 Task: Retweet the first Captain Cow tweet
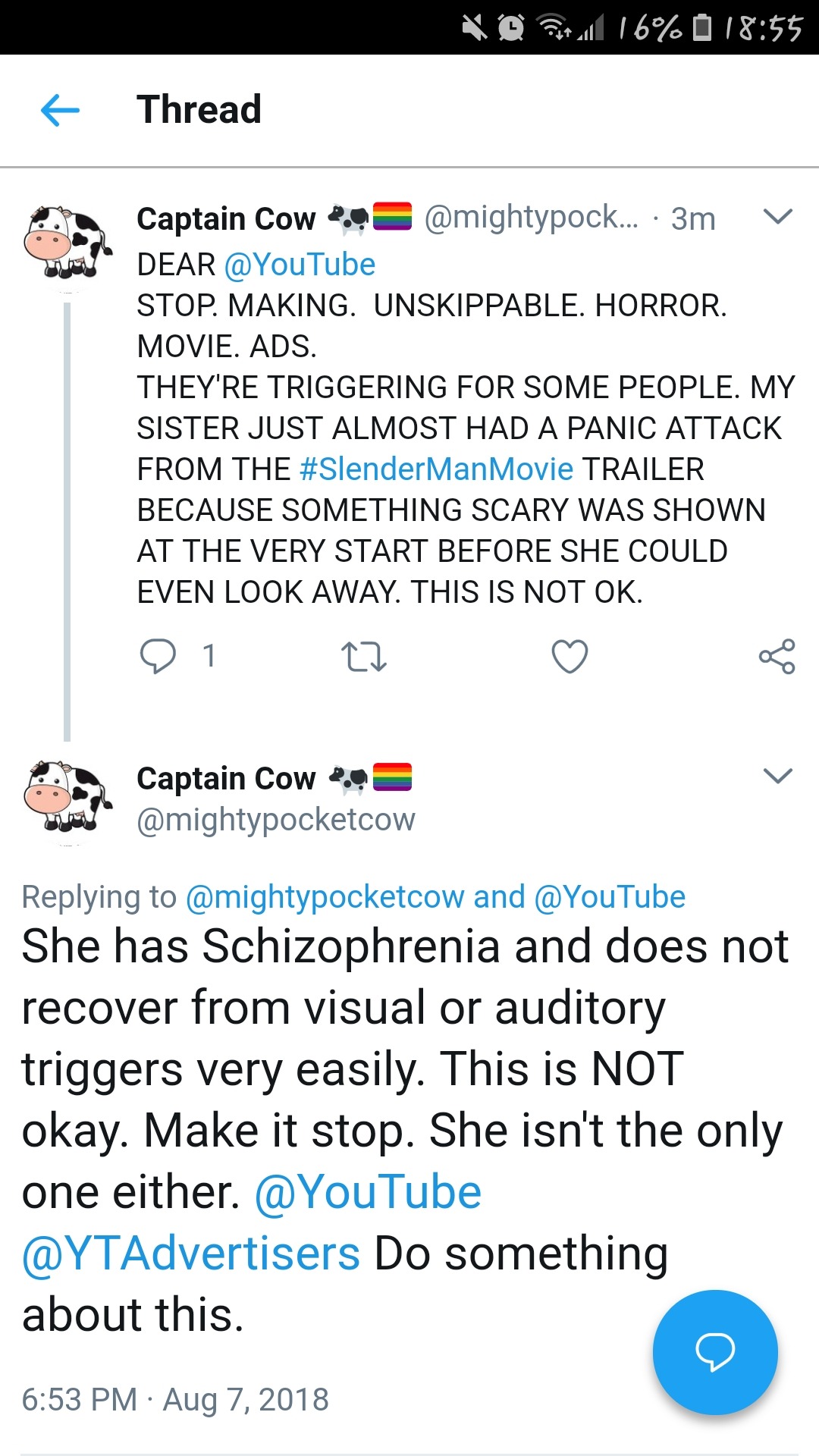pyautogui.click(x=364, y=657)
